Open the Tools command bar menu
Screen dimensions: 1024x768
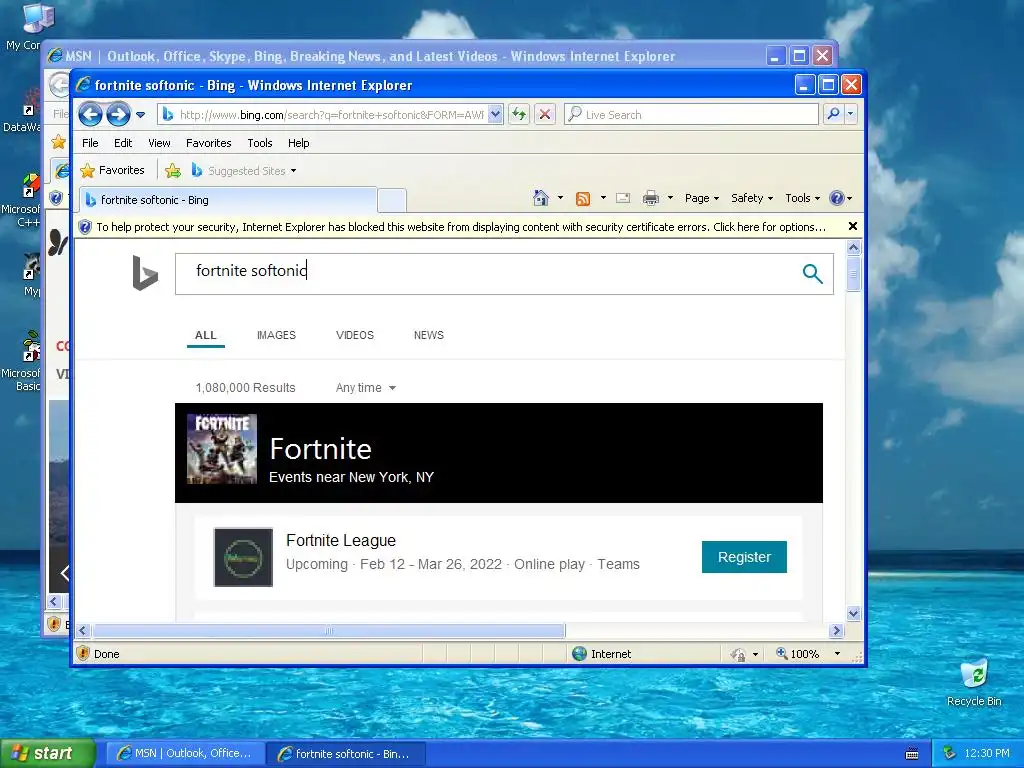802,198
